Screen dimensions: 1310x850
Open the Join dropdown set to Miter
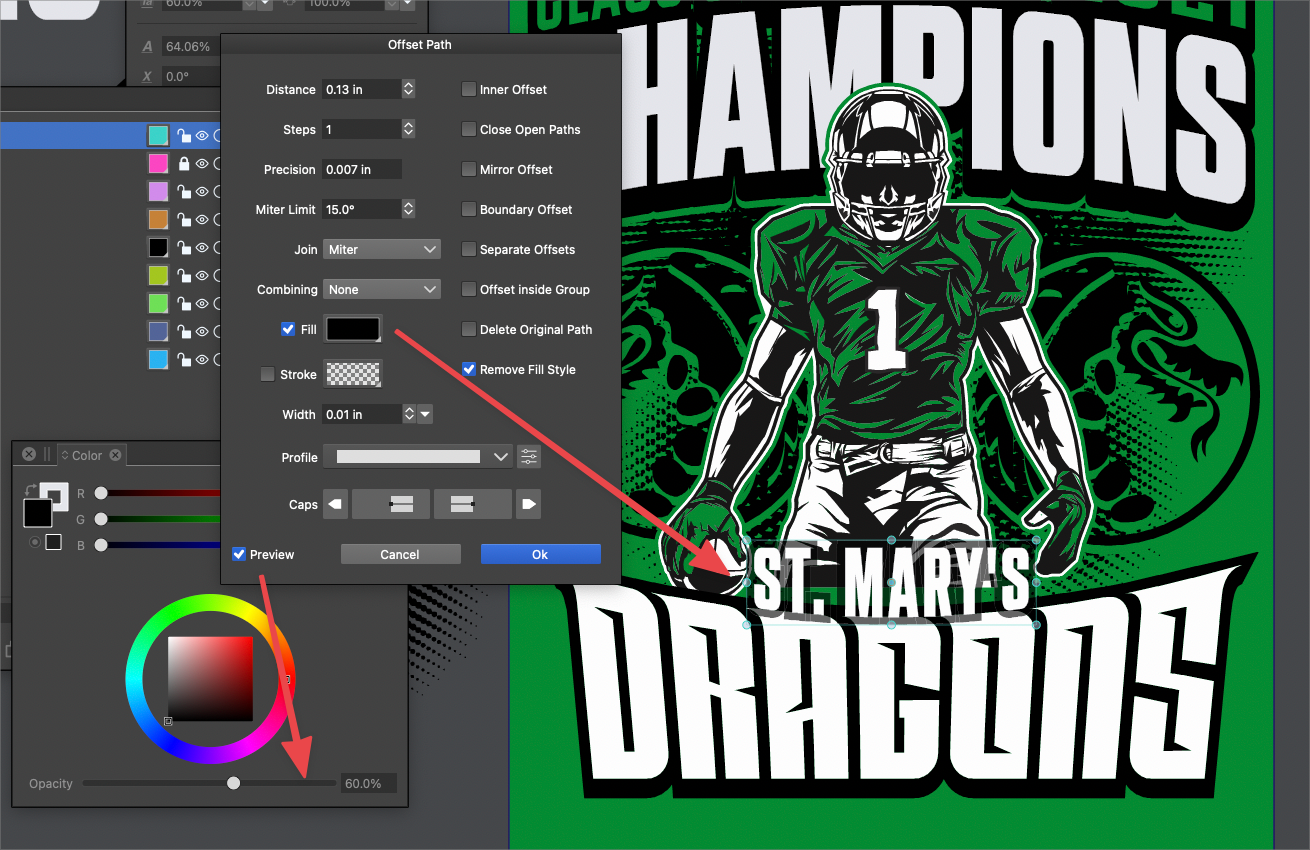click(x=381, y=250)
